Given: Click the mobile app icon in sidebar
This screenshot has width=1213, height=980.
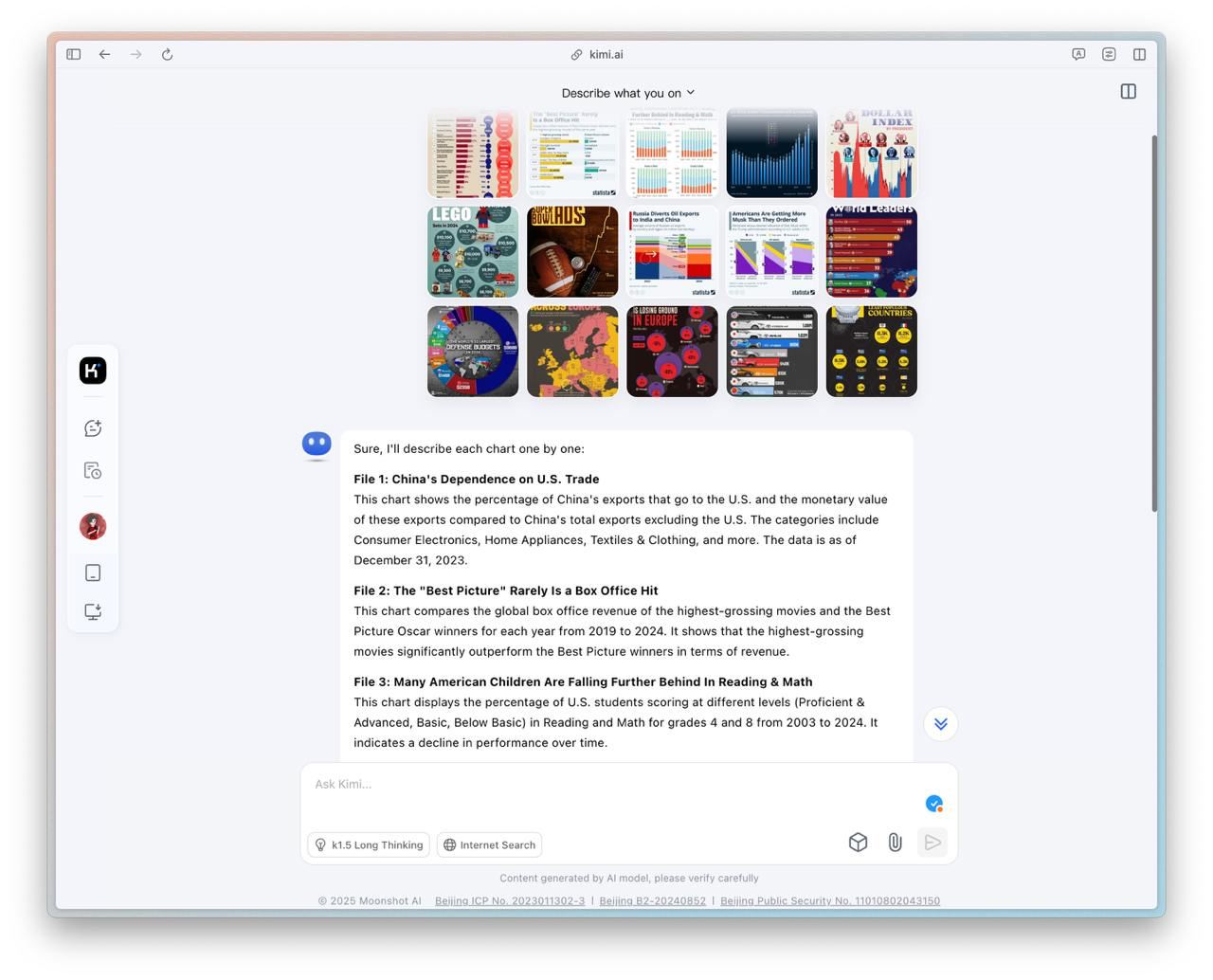Looking at the screenshot, I should (x=93, y=572).
